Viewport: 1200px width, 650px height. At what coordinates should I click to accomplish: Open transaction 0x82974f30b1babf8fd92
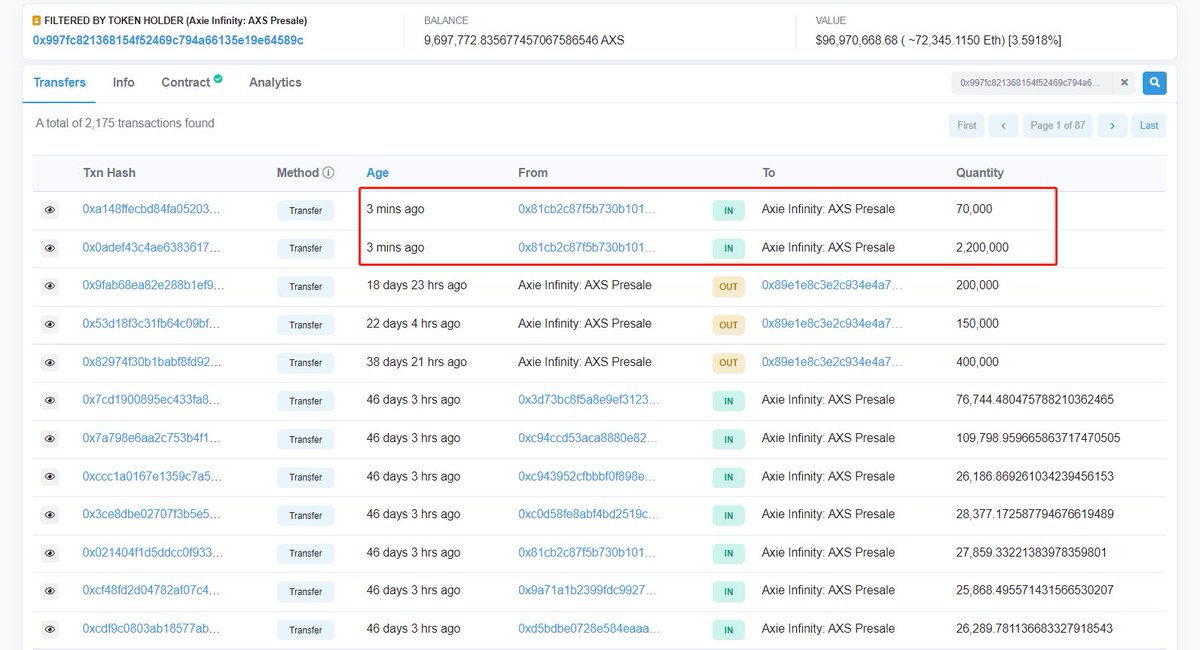pyautogui.click(x=152, y=361)
